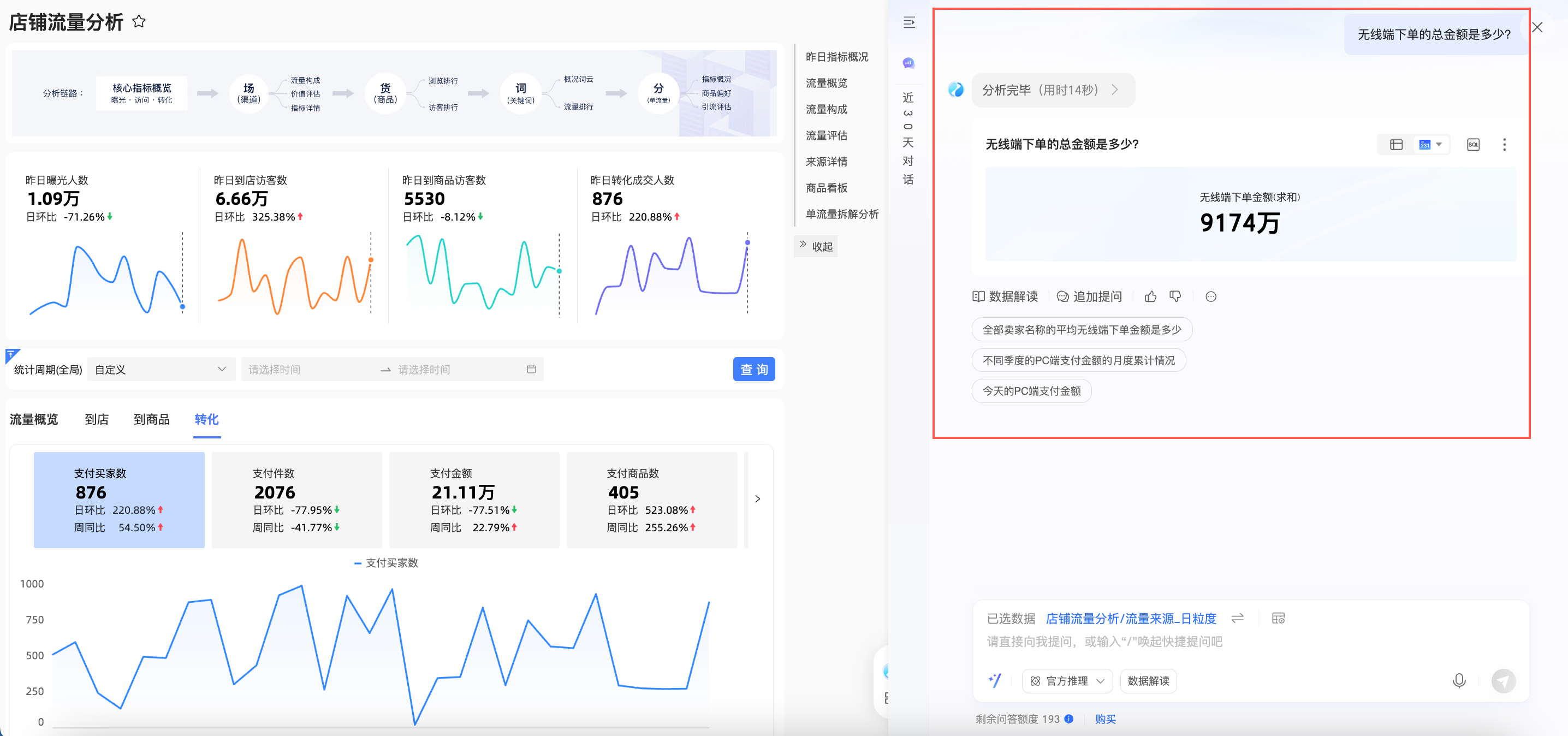
Task: Open the 官方推理 mode dropdown
Action: tap(1067, 681)
